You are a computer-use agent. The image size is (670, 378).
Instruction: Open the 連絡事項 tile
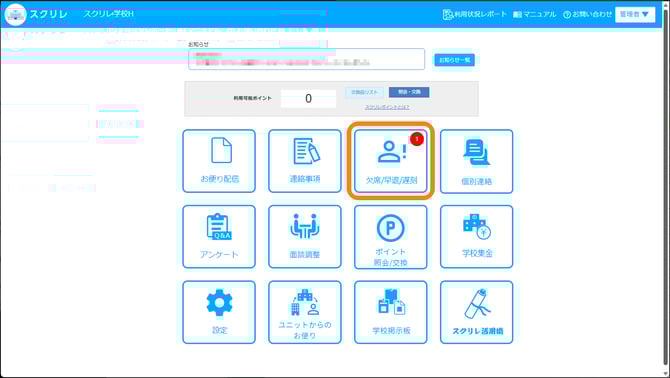click(305, 161)
